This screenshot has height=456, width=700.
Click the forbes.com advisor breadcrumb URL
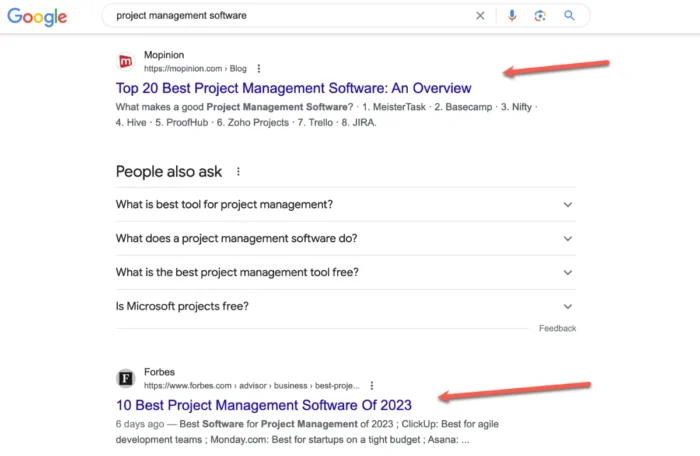coord(250,385)
